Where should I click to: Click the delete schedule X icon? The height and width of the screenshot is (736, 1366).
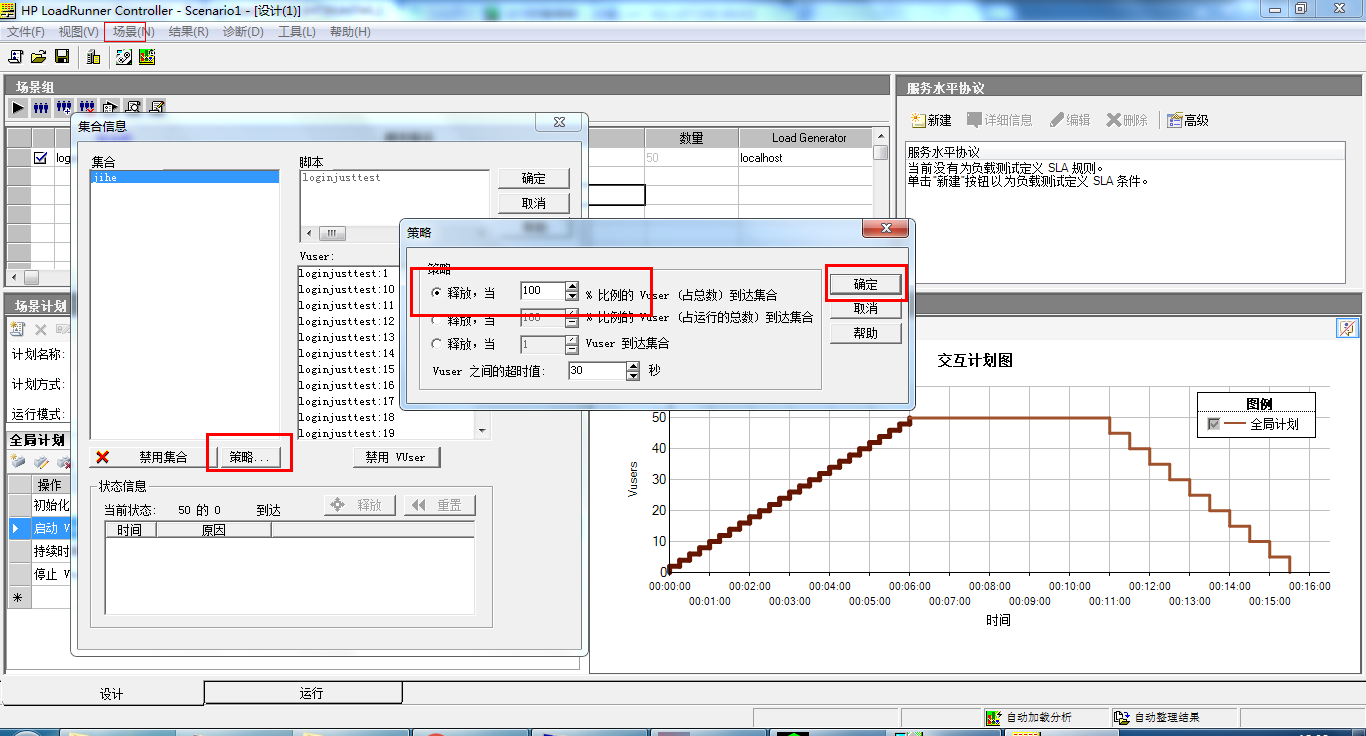(x=41, y=329)
